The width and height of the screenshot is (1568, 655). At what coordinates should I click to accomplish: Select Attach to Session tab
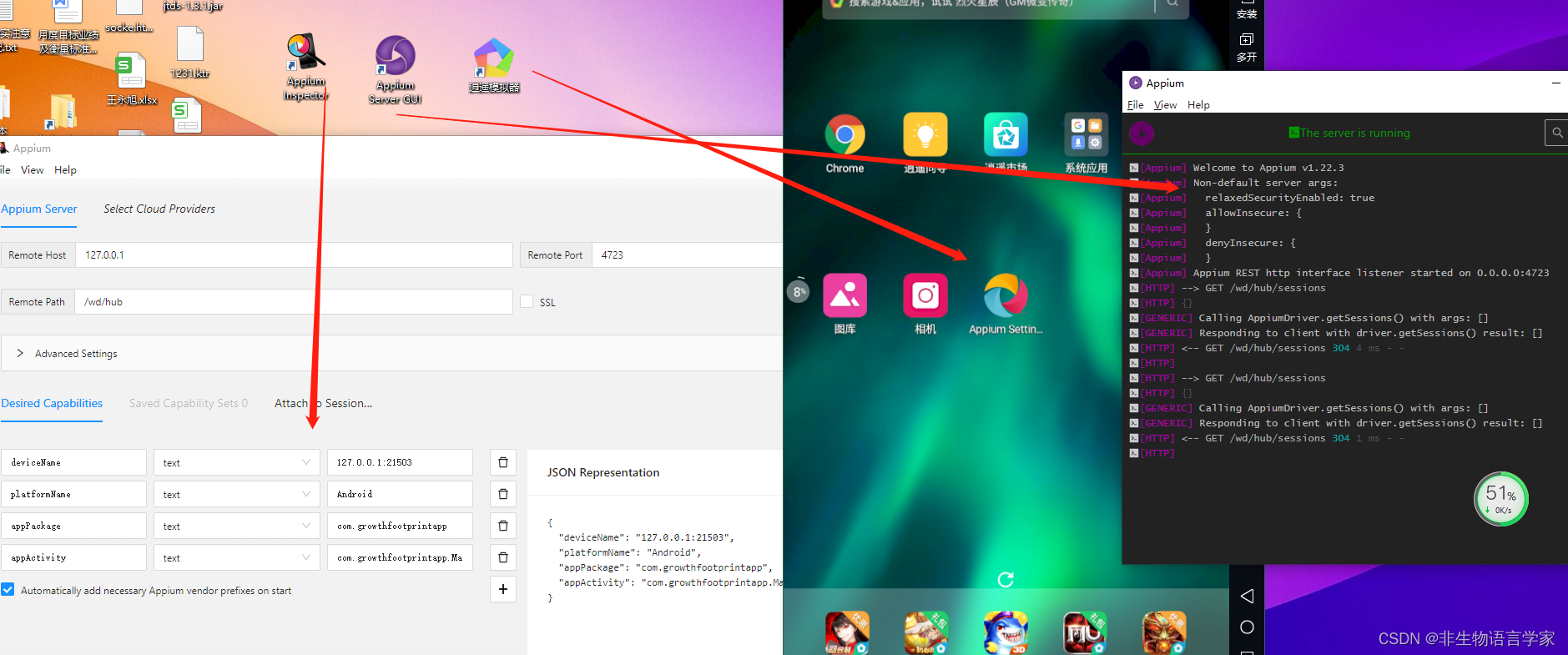(324, 403)
